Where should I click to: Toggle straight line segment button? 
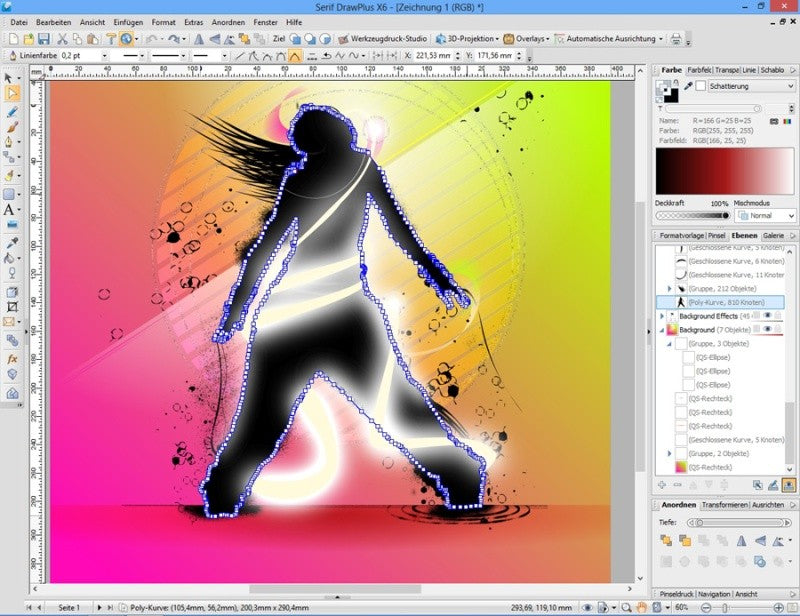point(240,56)
